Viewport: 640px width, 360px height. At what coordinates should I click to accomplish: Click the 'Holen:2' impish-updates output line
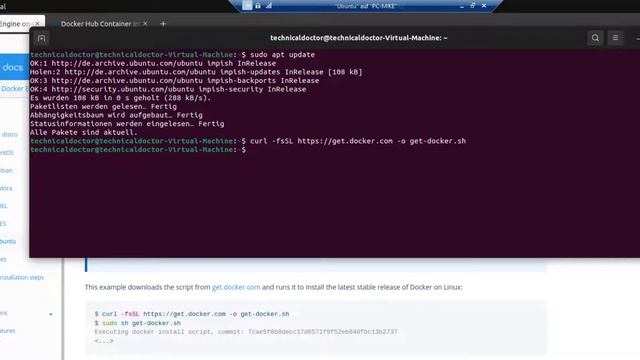(196, 72)
